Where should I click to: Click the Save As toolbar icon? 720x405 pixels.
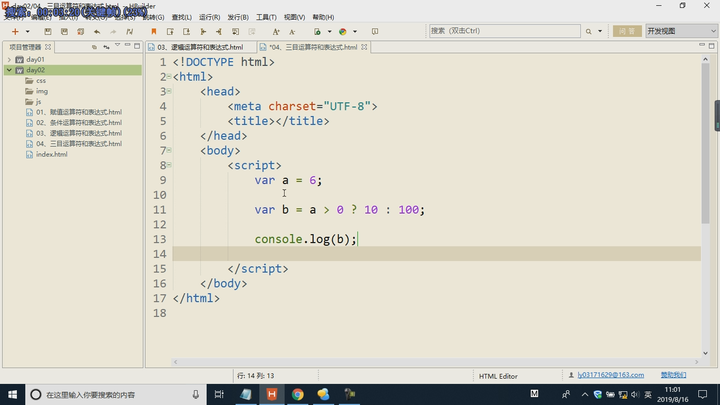coord(64,32)
